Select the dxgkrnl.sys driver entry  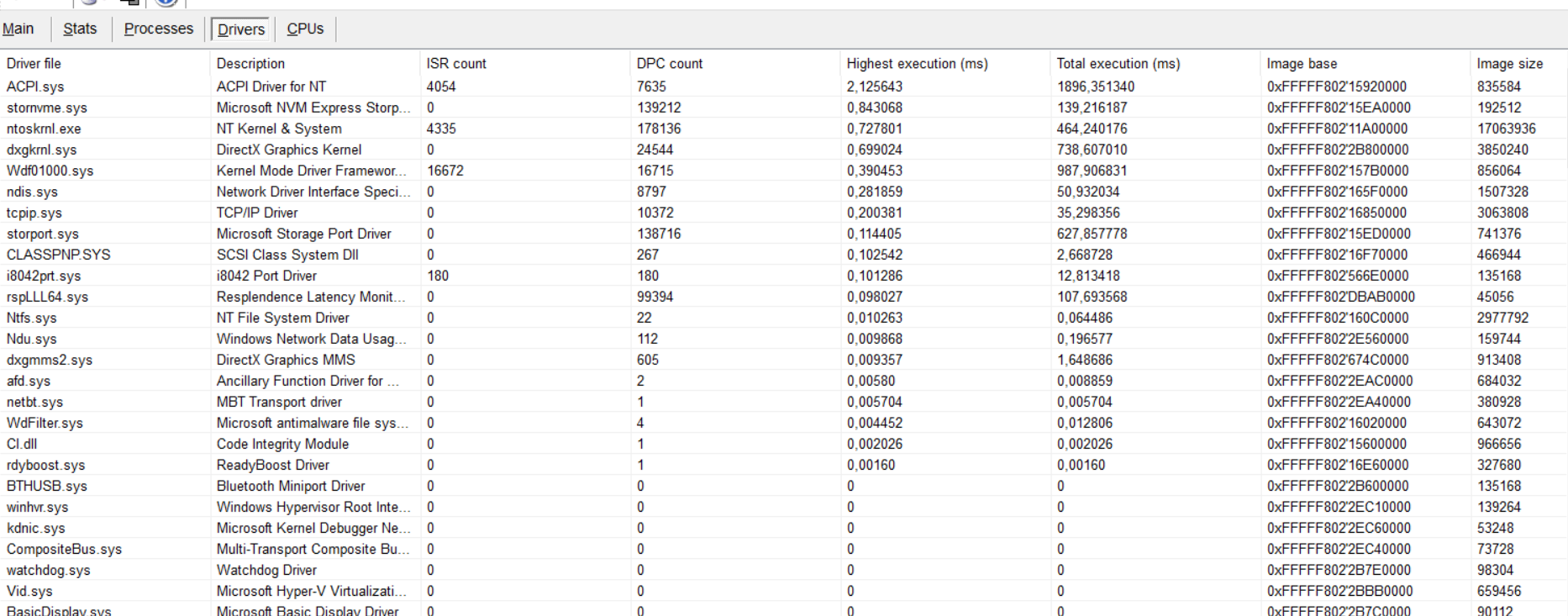pyautogui.click(x=41, y=150)
